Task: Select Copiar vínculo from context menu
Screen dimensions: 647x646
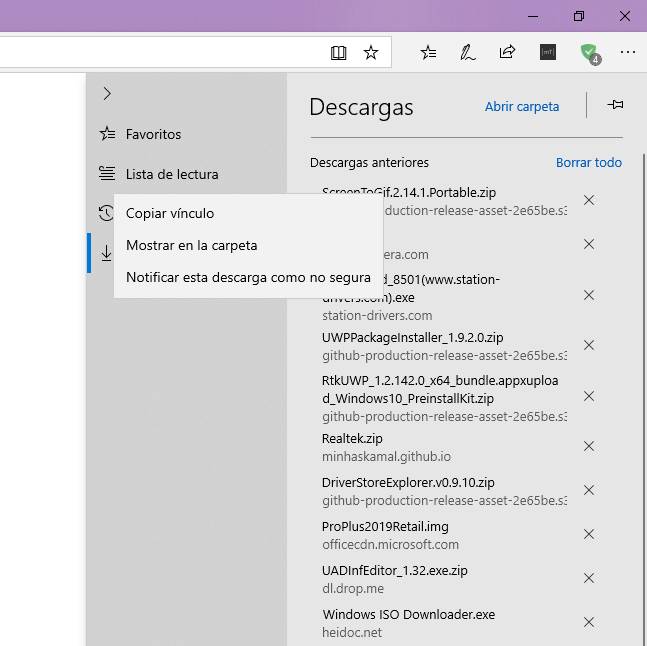Action: pyautogui.click(x=170, y=213)
